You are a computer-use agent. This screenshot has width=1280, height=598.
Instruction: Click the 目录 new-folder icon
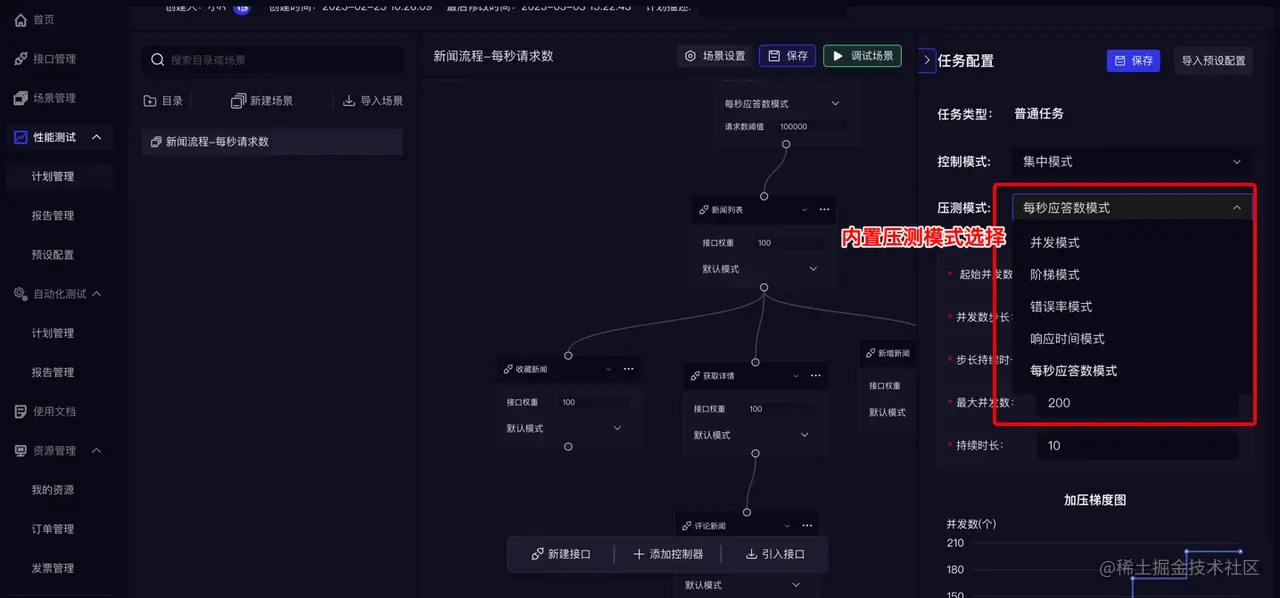[150, 101]
